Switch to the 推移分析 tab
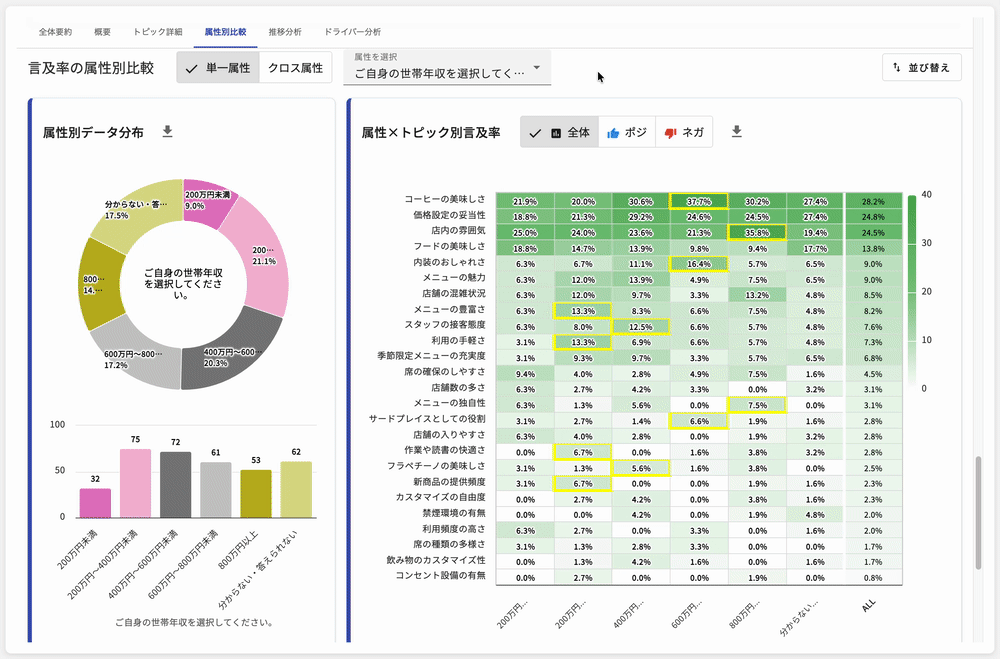1000x659 pixels. pos(285,32)
